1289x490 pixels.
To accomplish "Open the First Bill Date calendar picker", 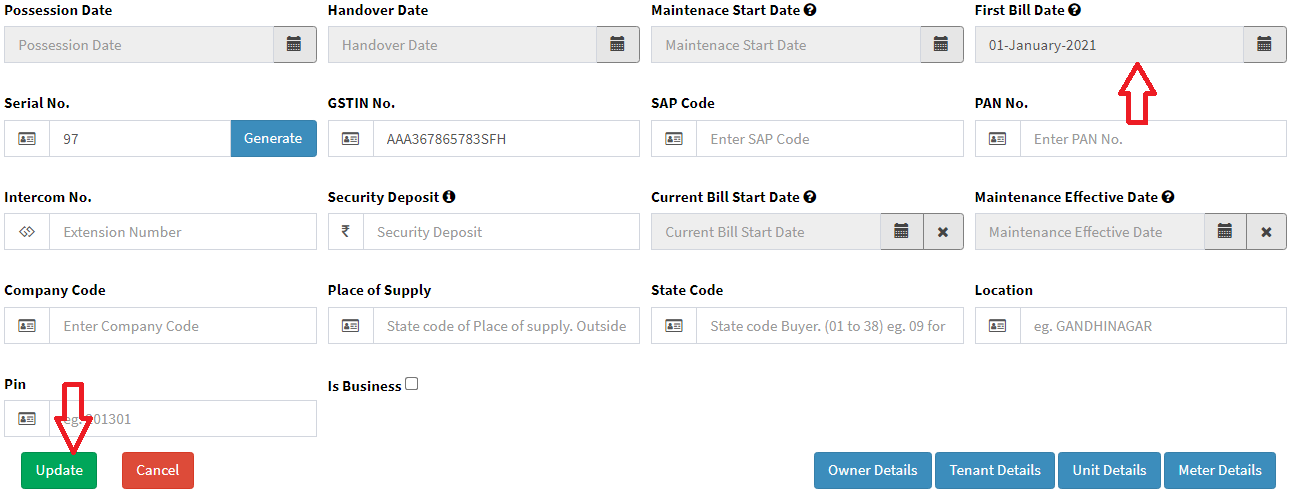I will 1264,45.
